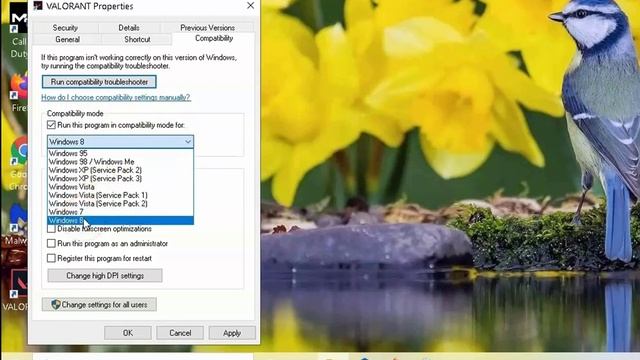640x360 pixels.
Task: Close the VALORANT Properties dialog
Action: (250, 6)
